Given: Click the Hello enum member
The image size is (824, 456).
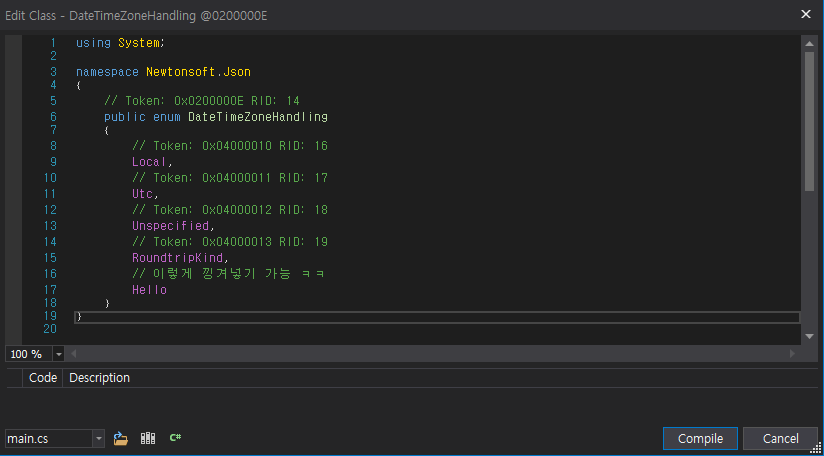Looking at the screenshot, I should [x=149, y=289].
